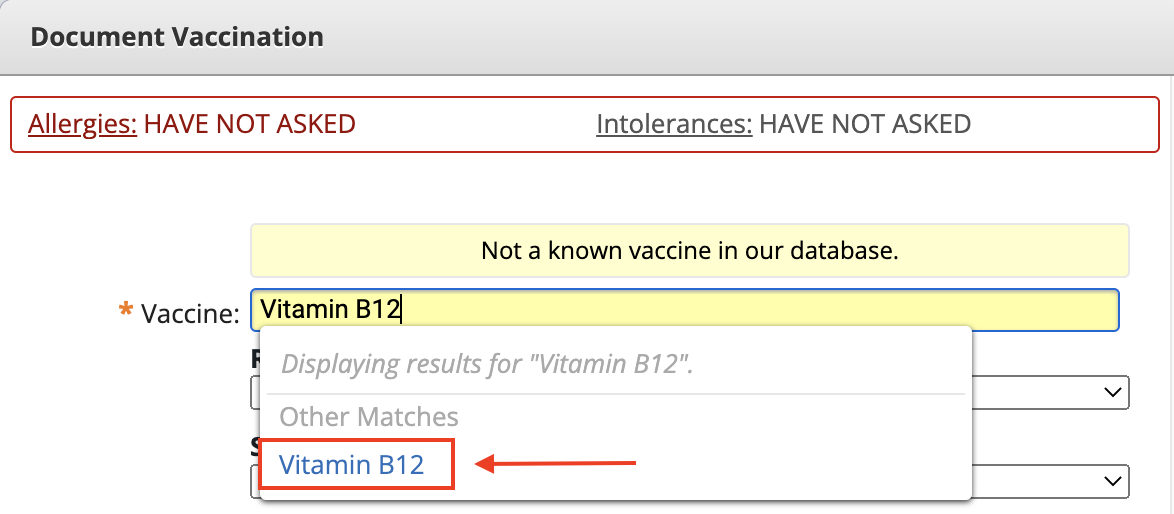The width and height of the screenshot is (1174, 514).
Task: Click HAVE NOT ASKED status next to Allergies
Action: 250,124
